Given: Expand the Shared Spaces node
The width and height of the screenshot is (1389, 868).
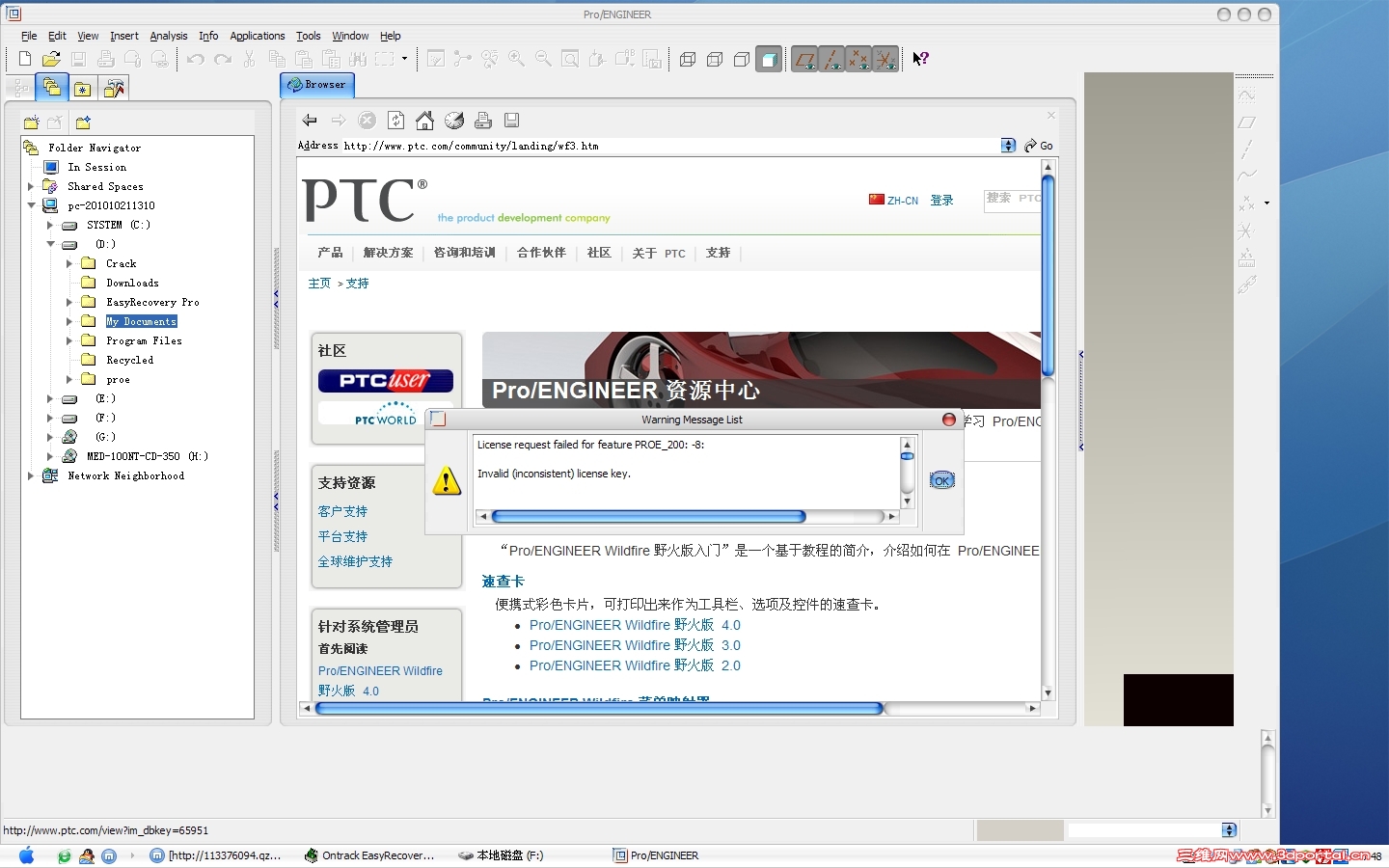Looking at the screenshot, I should click(31, 186).
